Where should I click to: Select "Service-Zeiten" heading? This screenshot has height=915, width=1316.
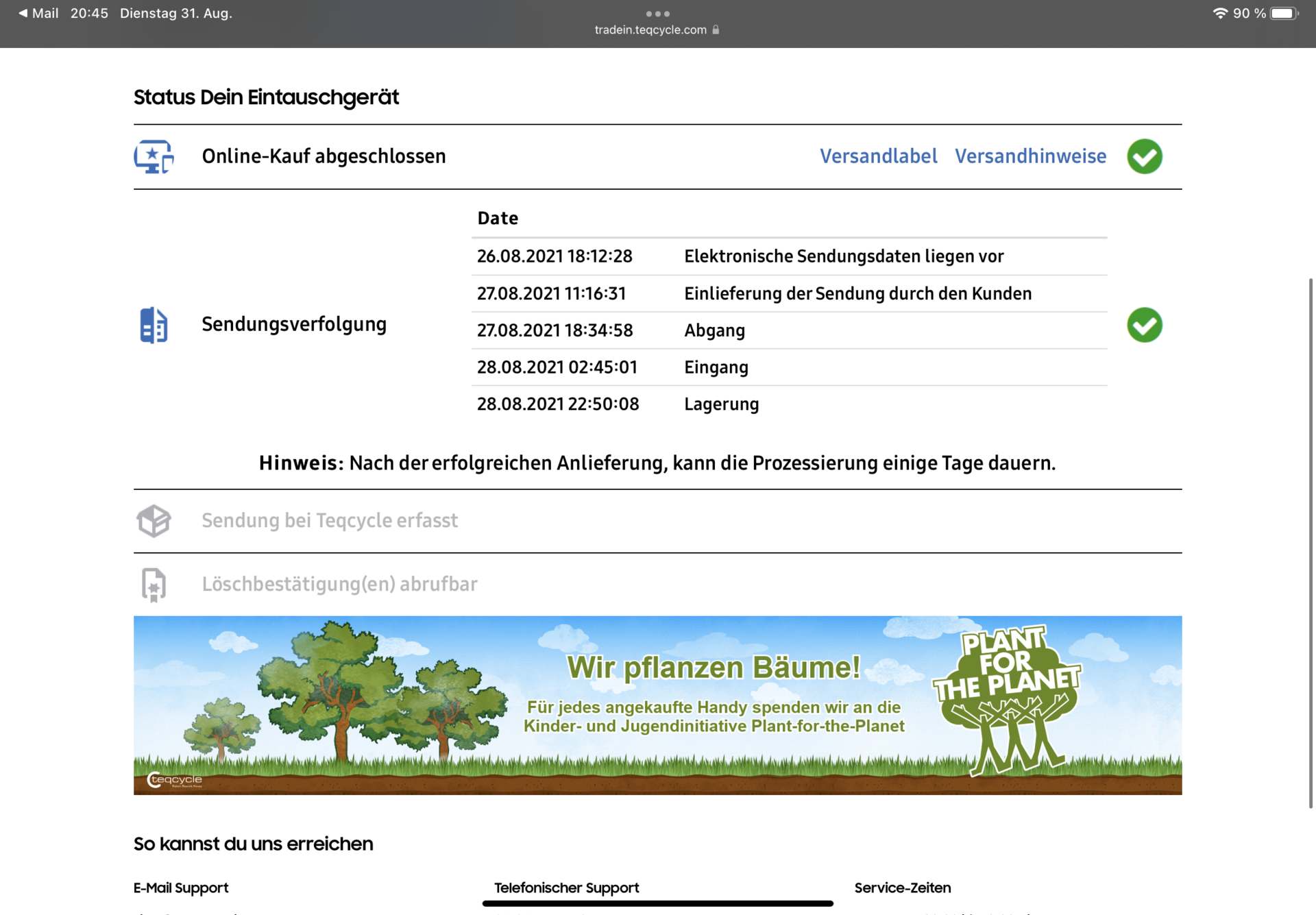pyautogui.click(x=902, y=888)
